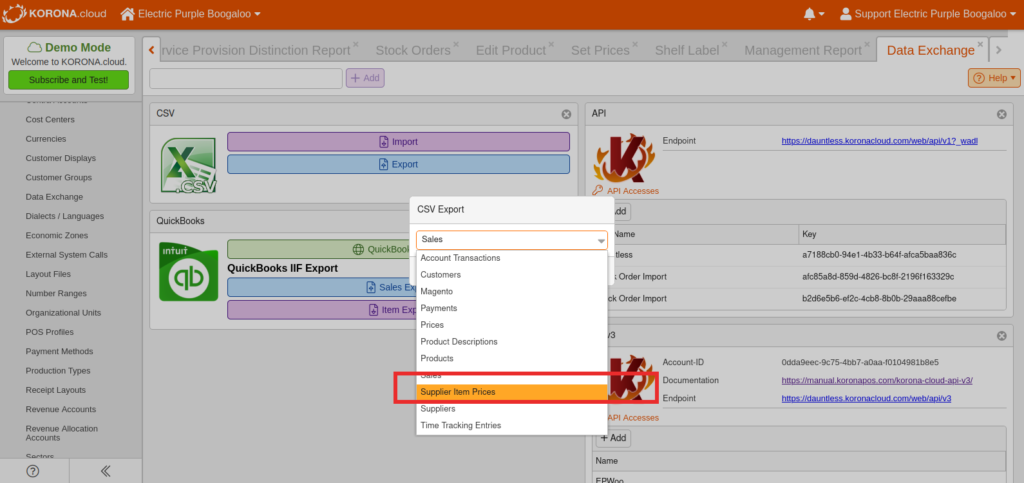Click the Excel CSV icon
The image size is (1024, 483).
[x=189, y=165]
